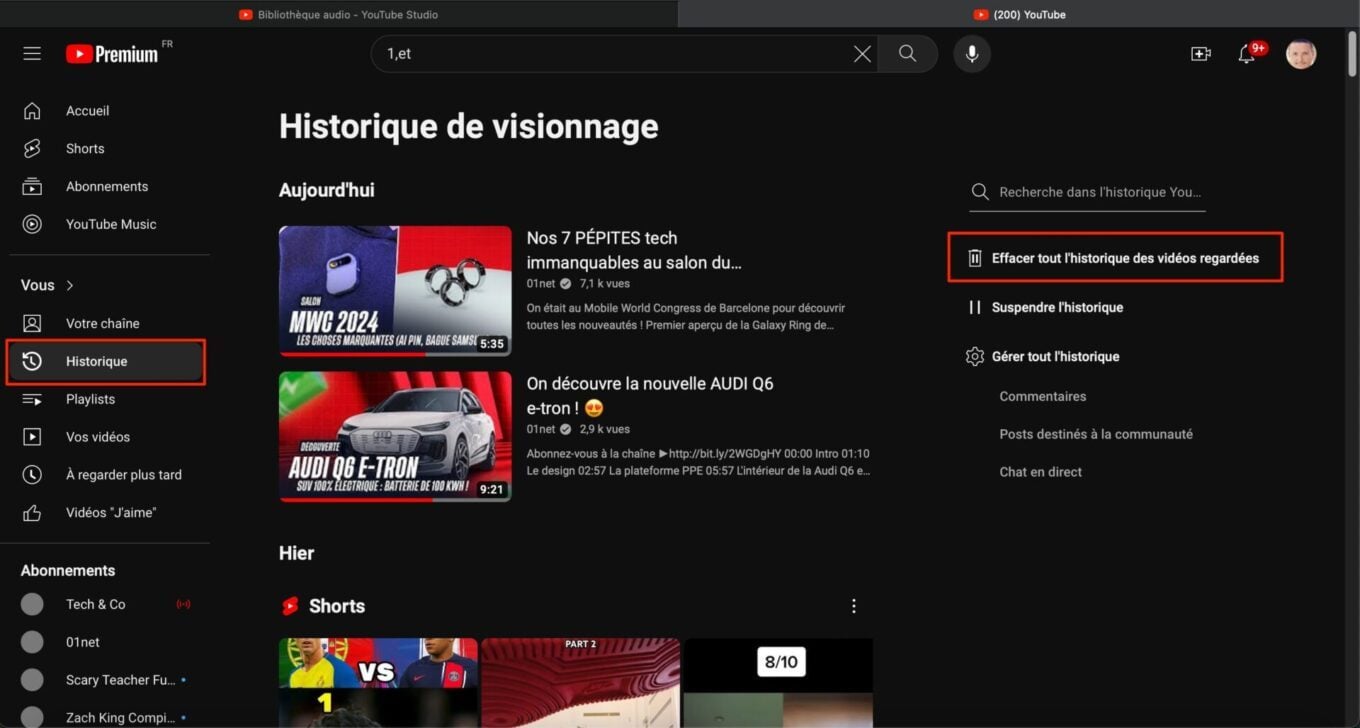
Task: Select Historique in the sidebar
Action: click(105, 362)
